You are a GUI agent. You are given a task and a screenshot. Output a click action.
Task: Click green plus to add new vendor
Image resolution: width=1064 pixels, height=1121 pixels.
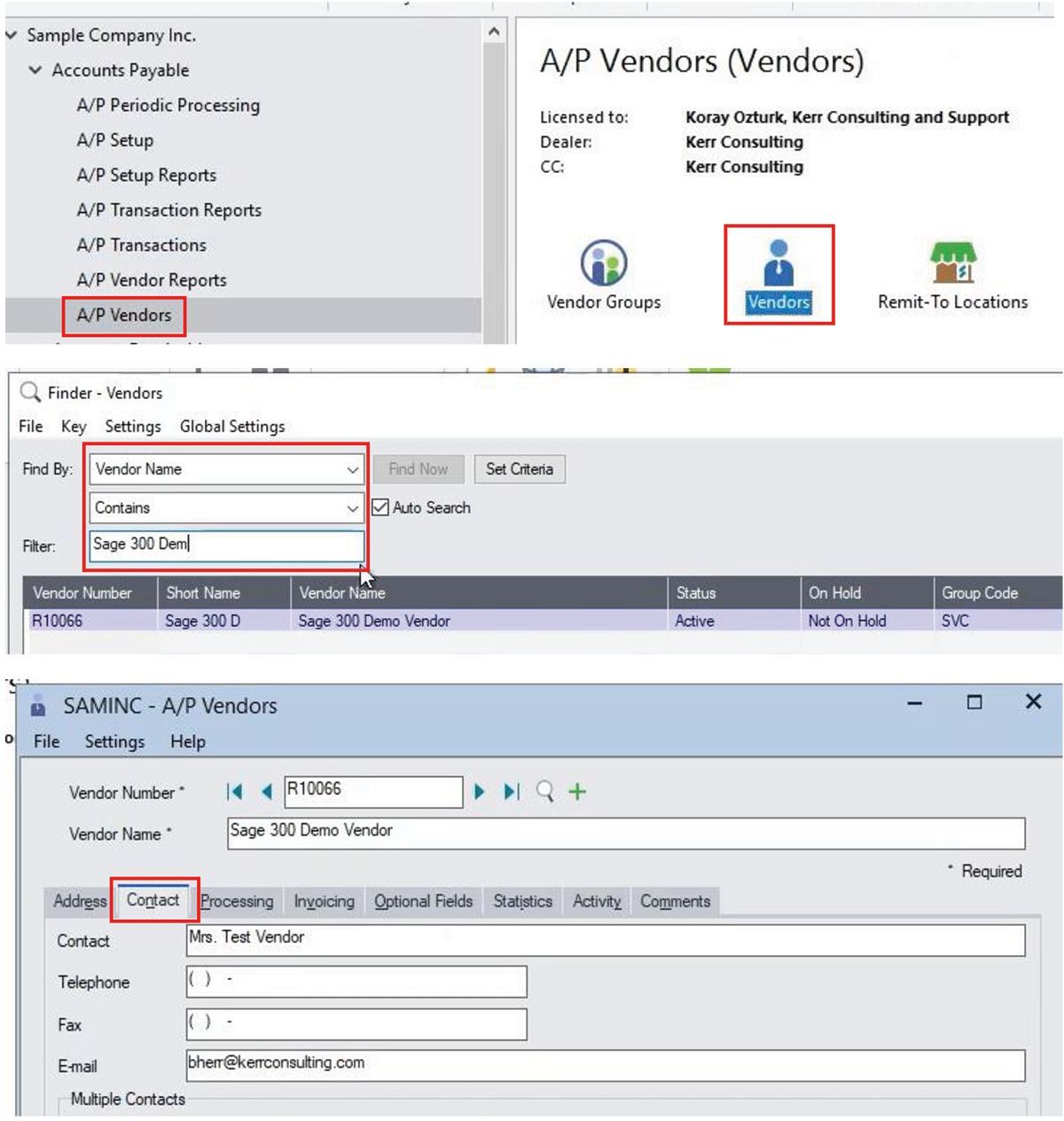(577, 791)
